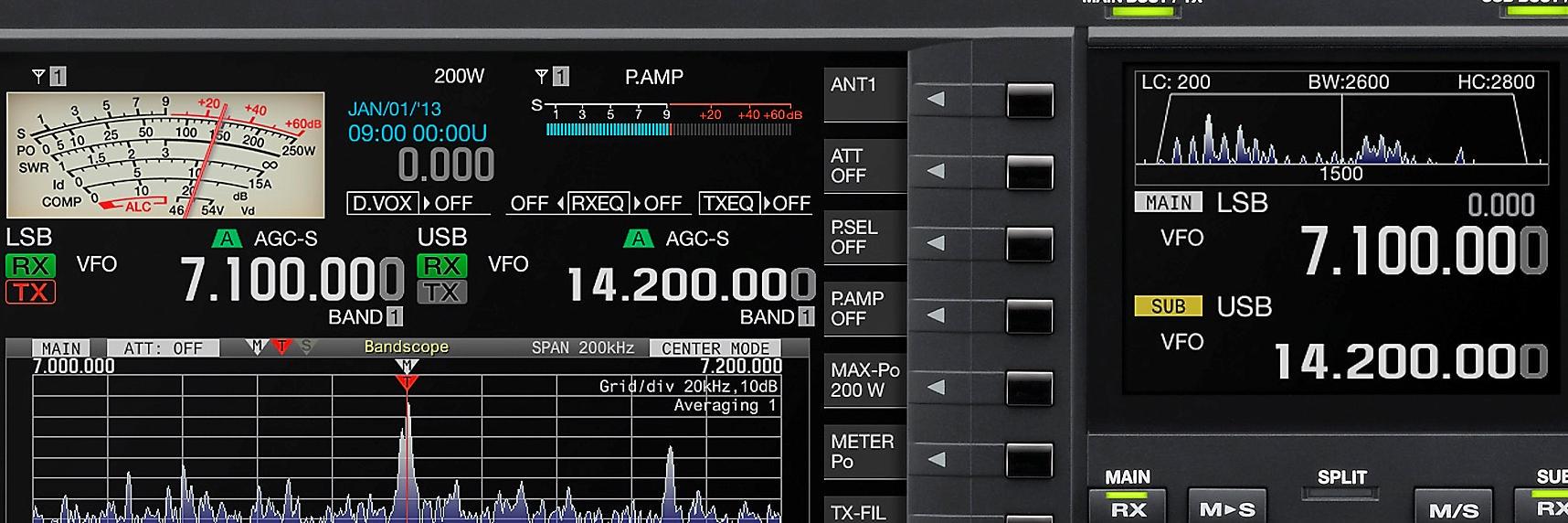Image resolution: width=1568 pixels, height=523 pixels.
Task: Click the sub receiver antenna 1 icon
Action: tap(552, 77)
